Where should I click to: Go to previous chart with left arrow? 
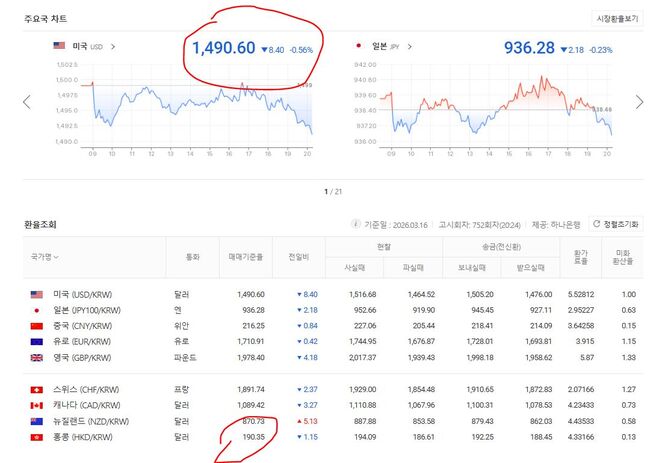[27, 102]
